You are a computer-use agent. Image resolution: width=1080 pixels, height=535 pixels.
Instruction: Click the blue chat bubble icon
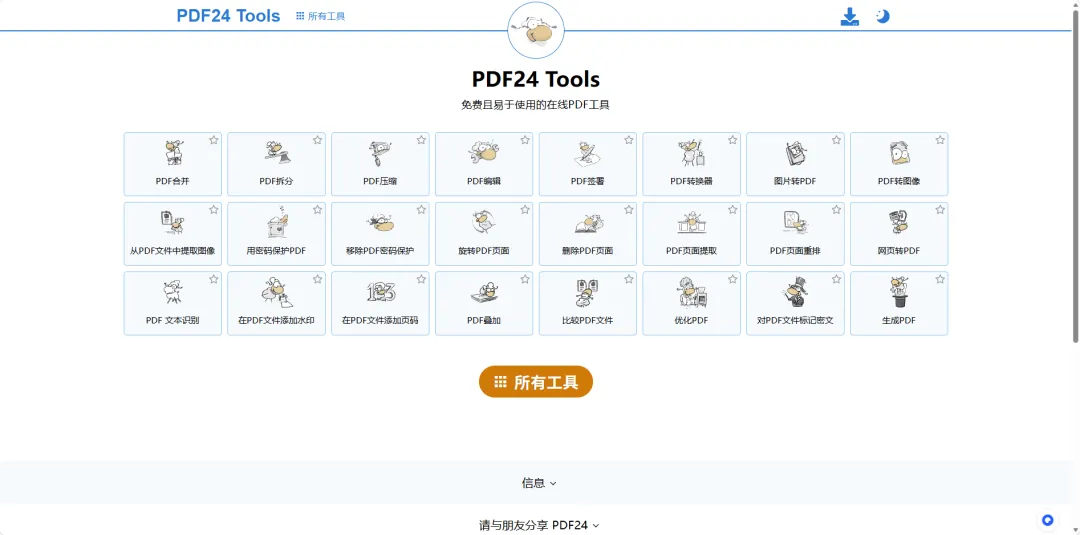(x=1048, y=520)
